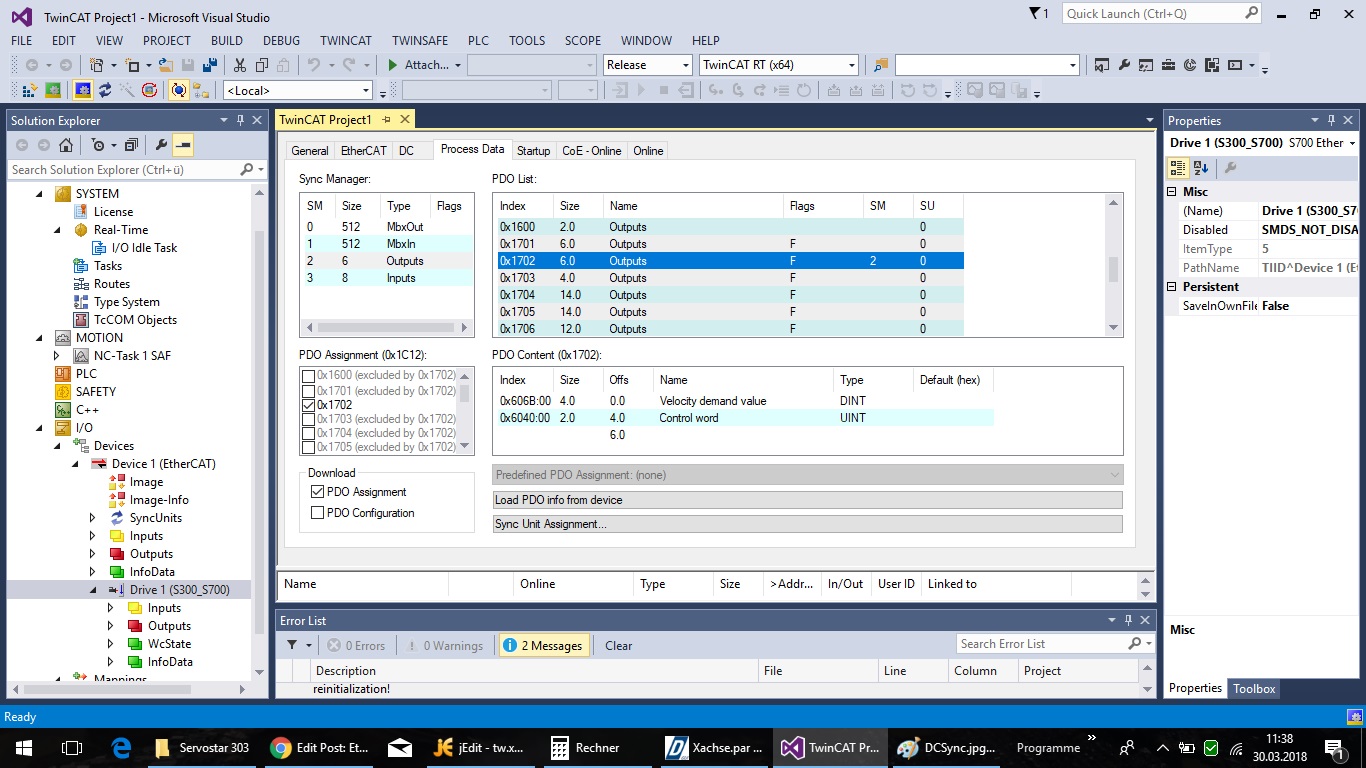
Task: Open Microsoft Edge from taskbar
Action: coord(122,747)
